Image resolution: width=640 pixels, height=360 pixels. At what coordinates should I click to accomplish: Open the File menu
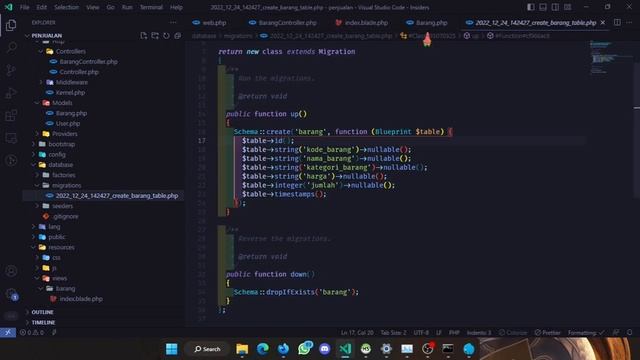point(24,7)
